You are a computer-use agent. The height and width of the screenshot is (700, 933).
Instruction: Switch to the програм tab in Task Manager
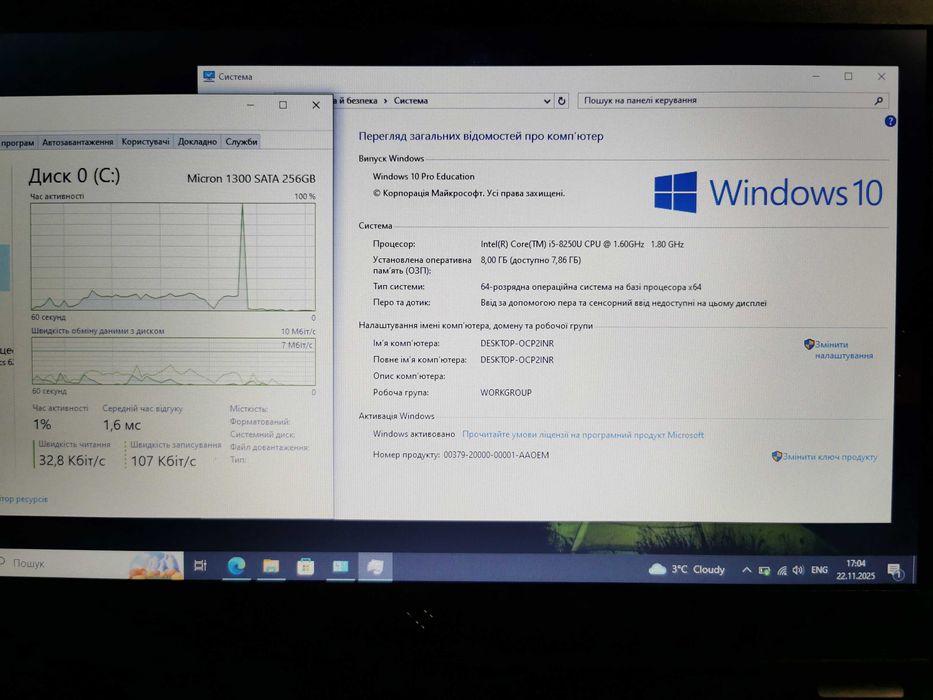click(x=17, y=143)
